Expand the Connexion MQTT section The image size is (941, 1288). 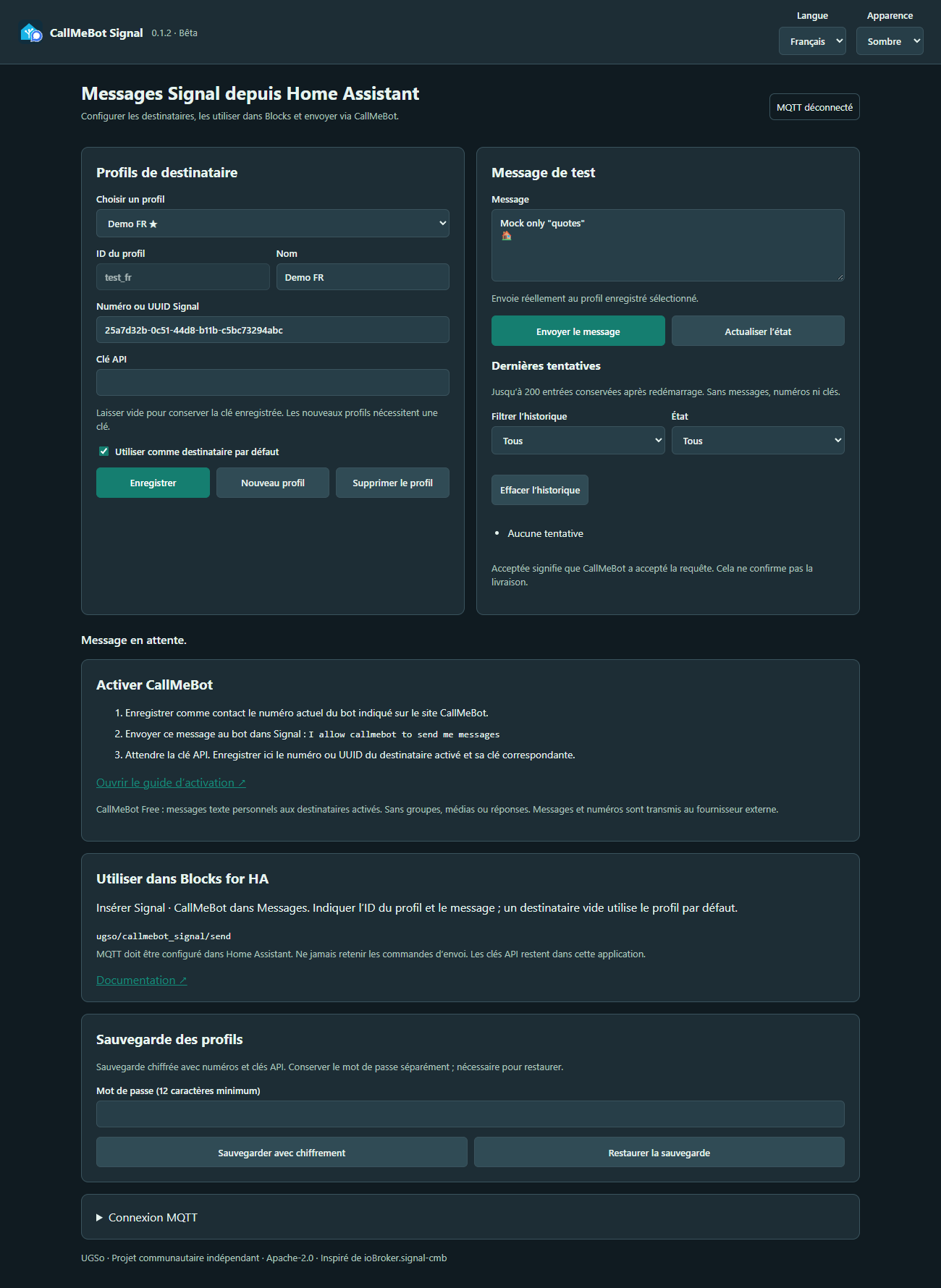tap(147, 1218)
